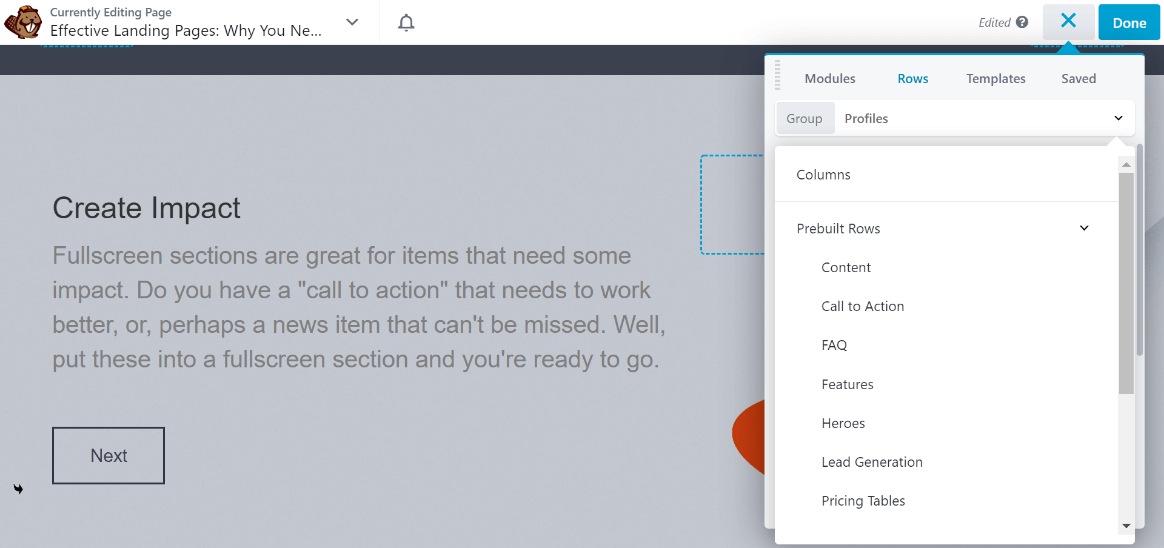Switch to the Templates tab
The width and height of the screenshot is (1164, 548).
click(995, 79)
